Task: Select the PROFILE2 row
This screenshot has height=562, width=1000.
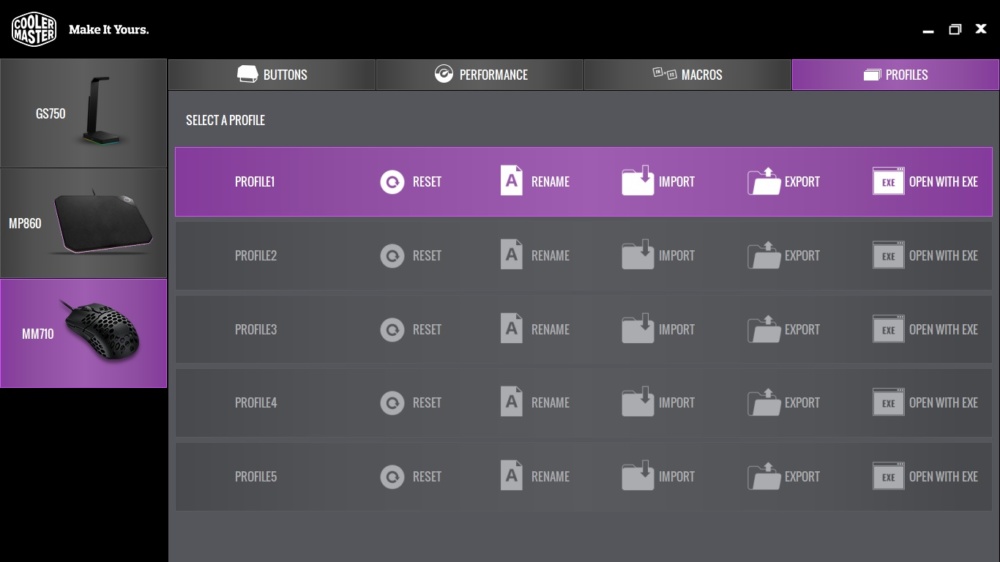Action: coord(584,255)
